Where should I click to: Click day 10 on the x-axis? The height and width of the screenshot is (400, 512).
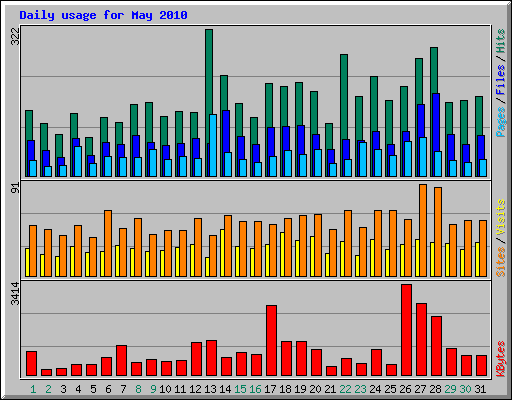165,389
